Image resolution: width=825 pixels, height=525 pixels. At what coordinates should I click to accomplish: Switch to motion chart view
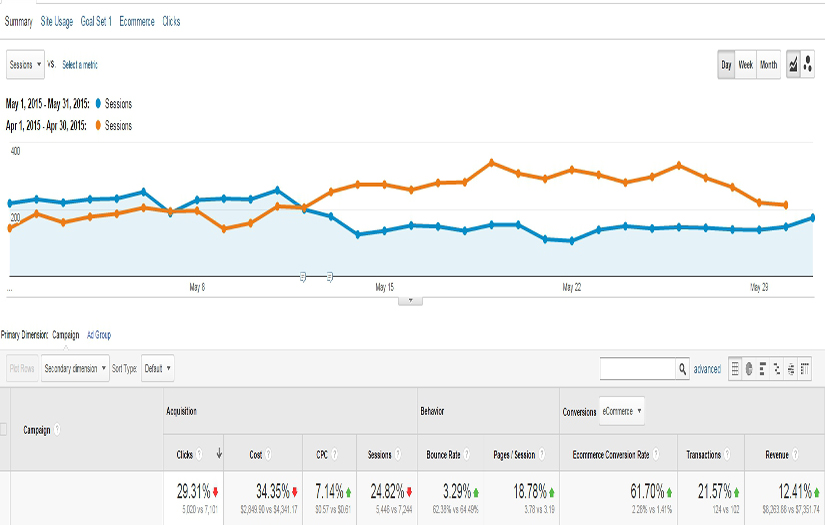click(x=807, y=64)
